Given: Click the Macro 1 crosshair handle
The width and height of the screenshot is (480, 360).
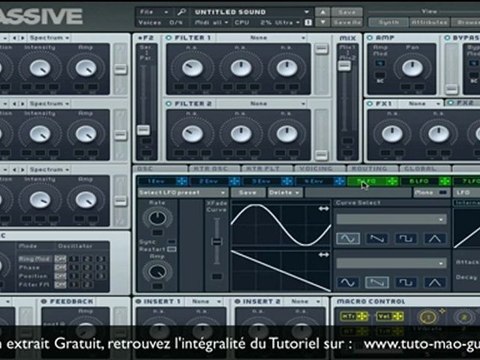Looking at the screenshot, I should pyautogui.click(x=442, y=311).
